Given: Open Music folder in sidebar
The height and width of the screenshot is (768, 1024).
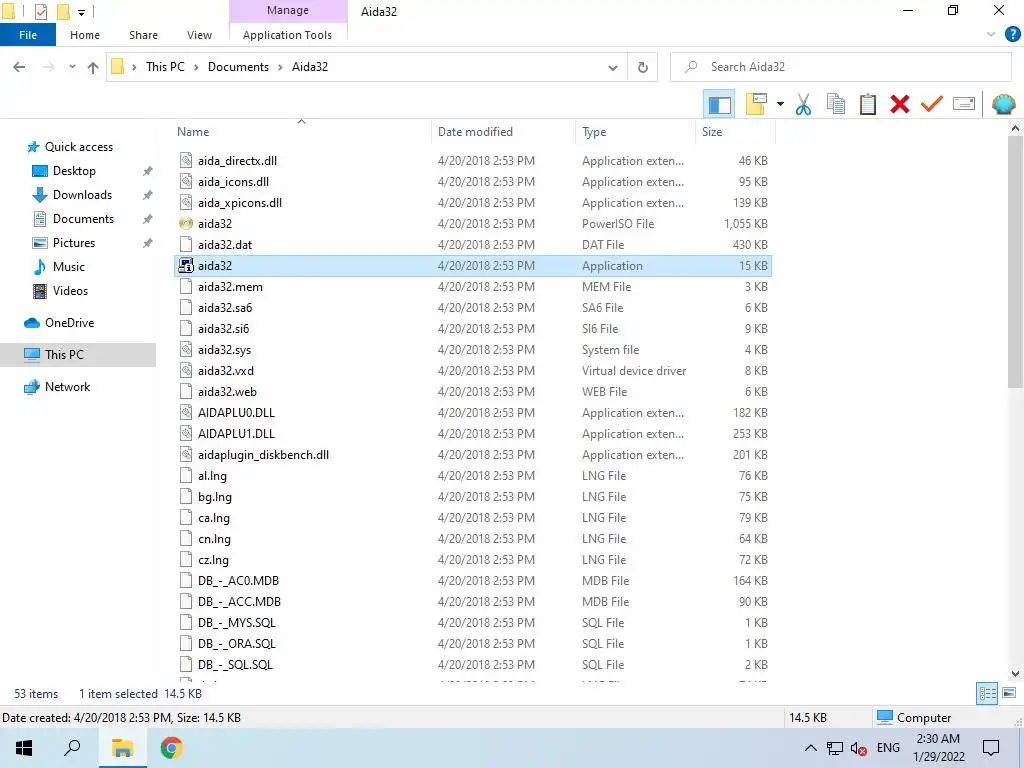Looking at the screenshot, I should pyautogui.click(x=69, y=267).
